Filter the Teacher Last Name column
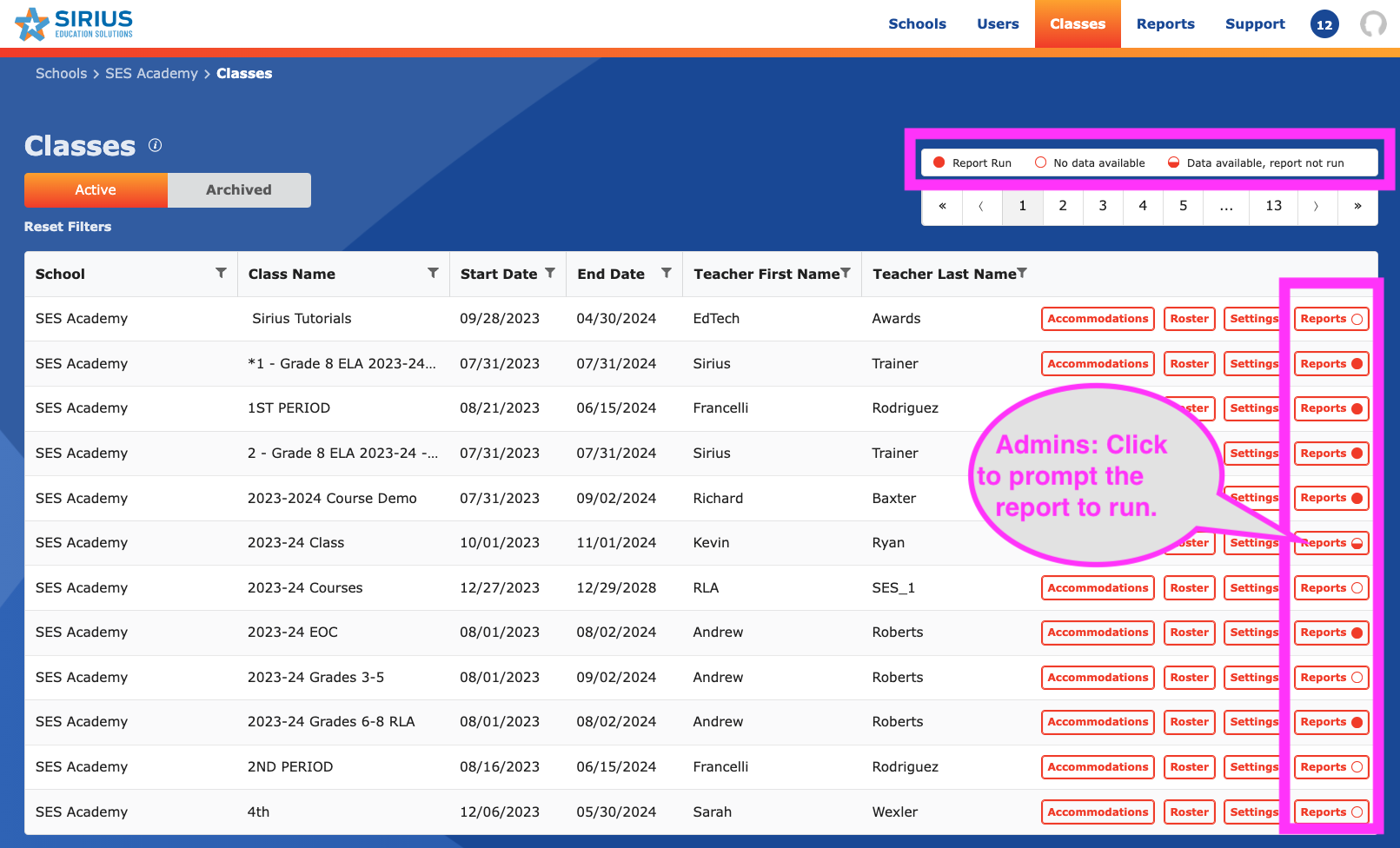Image resolution: width=1400 pixels, height=848 pixels. click(x=1022, y=273)
